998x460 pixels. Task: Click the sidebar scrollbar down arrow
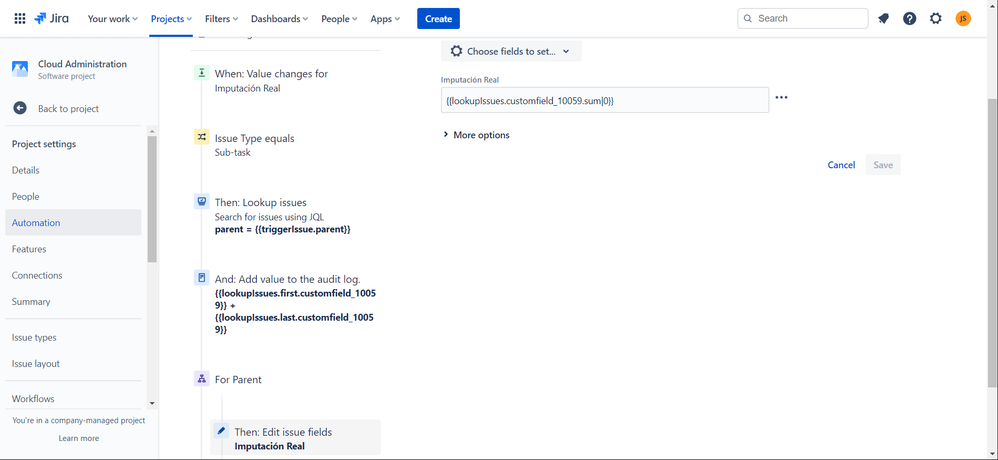pyautogui.click(x=151, y=403)
